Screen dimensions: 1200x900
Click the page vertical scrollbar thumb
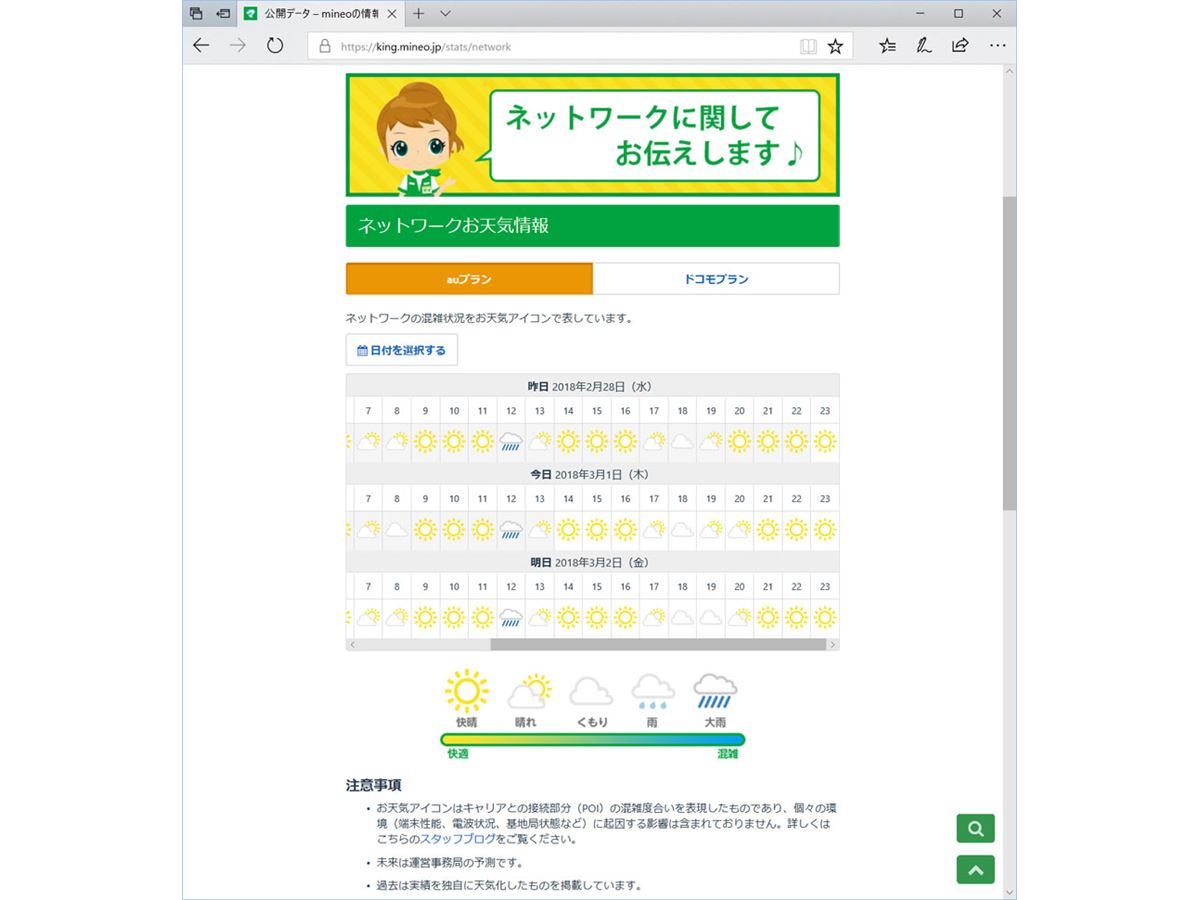[x=1009, y=350]
